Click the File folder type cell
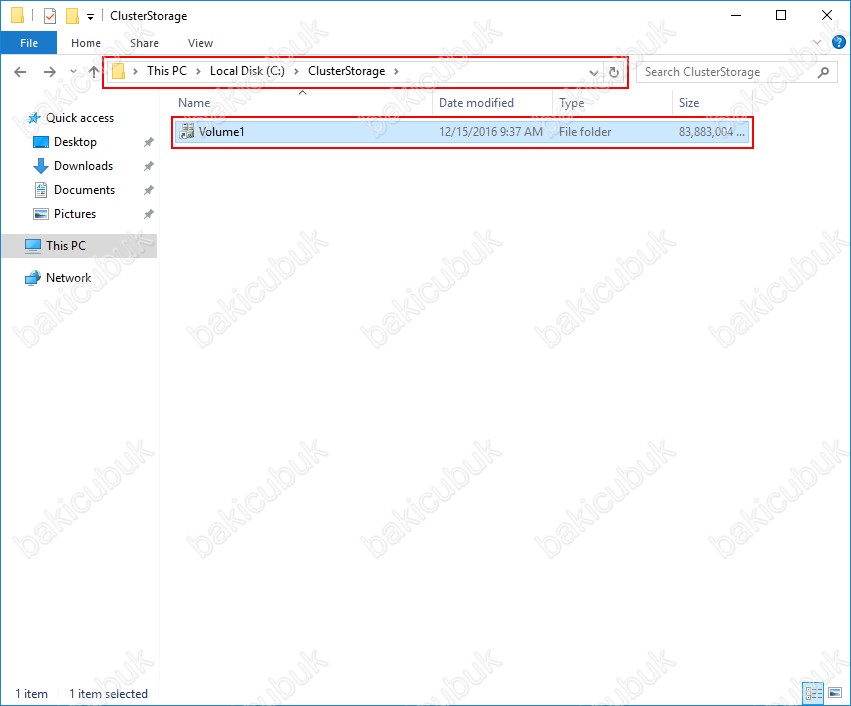This screenshot has height=706, width=851. point(585,132)
